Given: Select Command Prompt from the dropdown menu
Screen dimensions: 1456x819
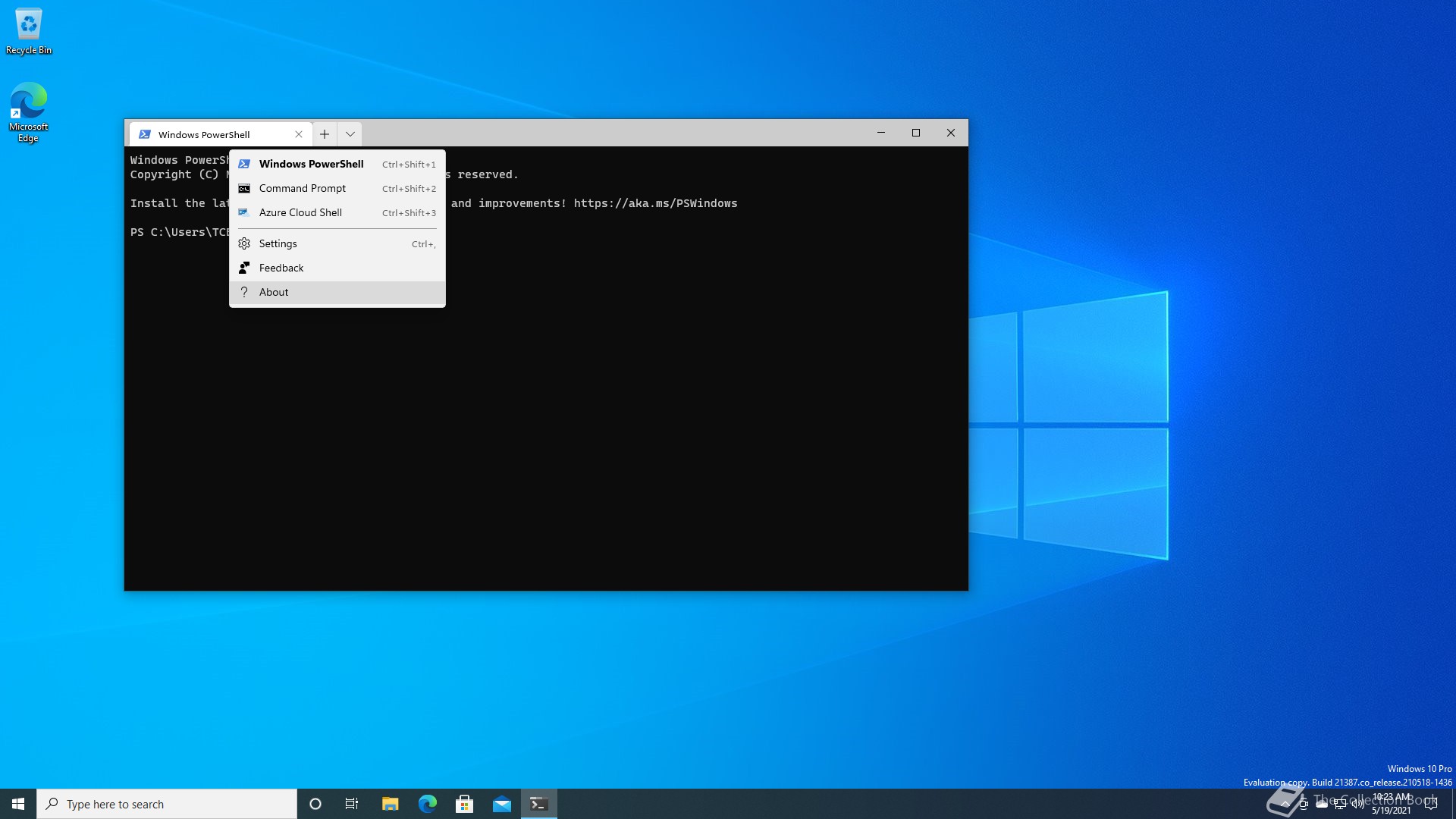Looking at the screenshot, I should (337, 188).
